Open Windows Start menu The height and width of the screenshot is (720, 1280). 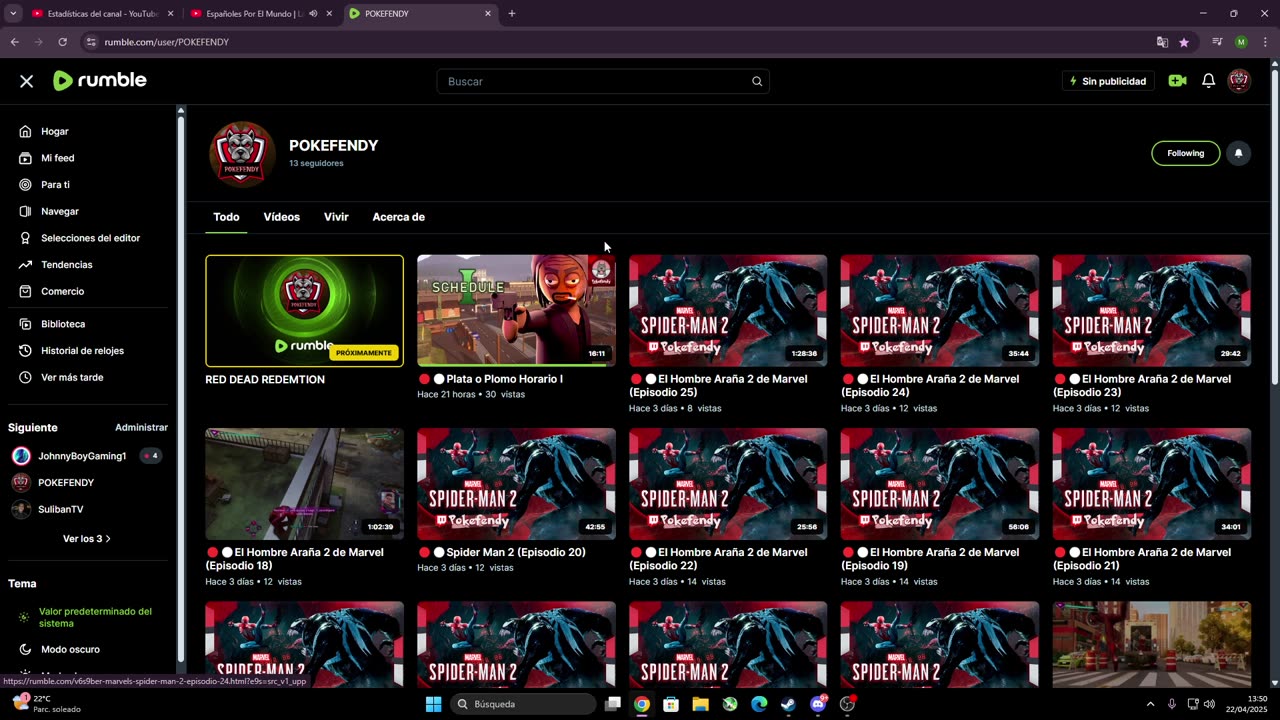coord(433,704)
